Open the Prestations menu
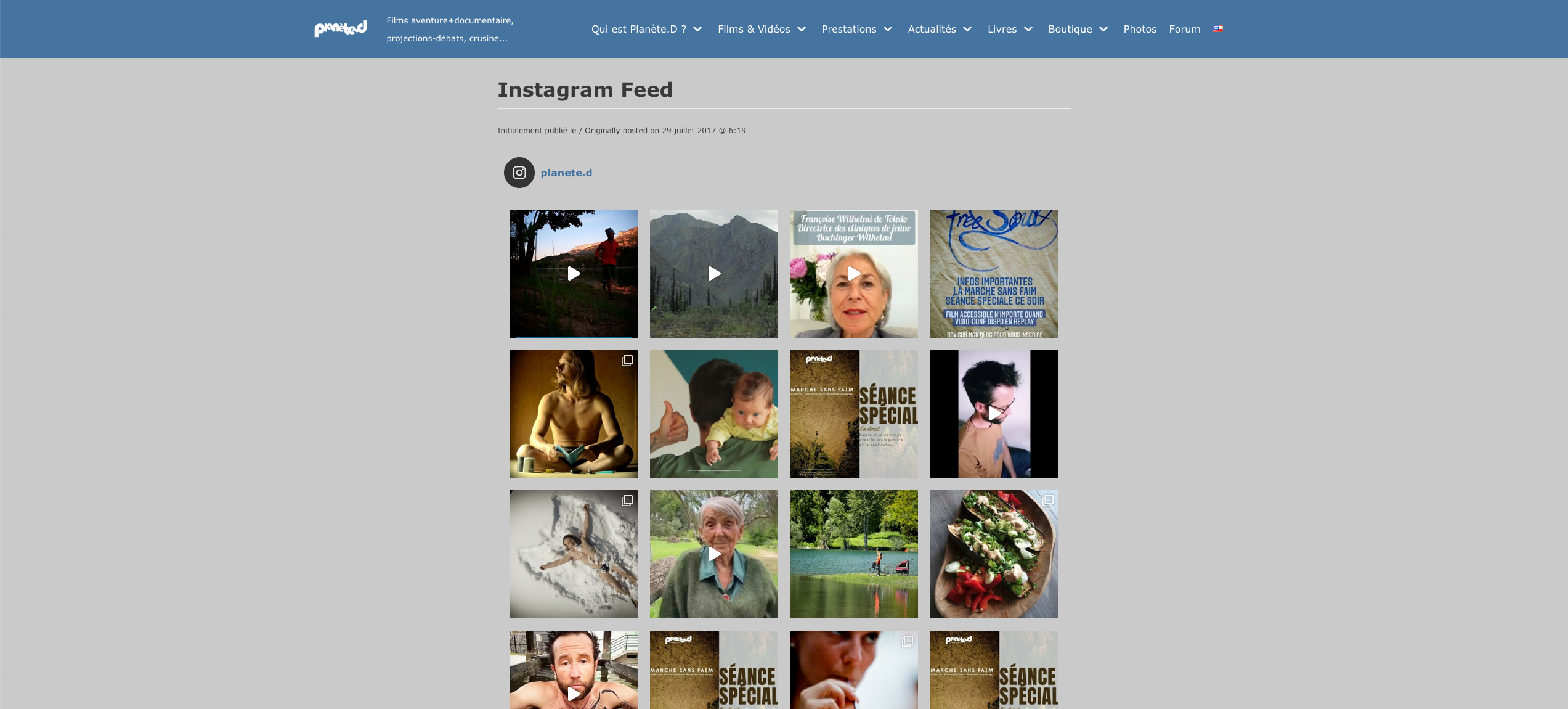1568x709 pixels. pos(849,29)
